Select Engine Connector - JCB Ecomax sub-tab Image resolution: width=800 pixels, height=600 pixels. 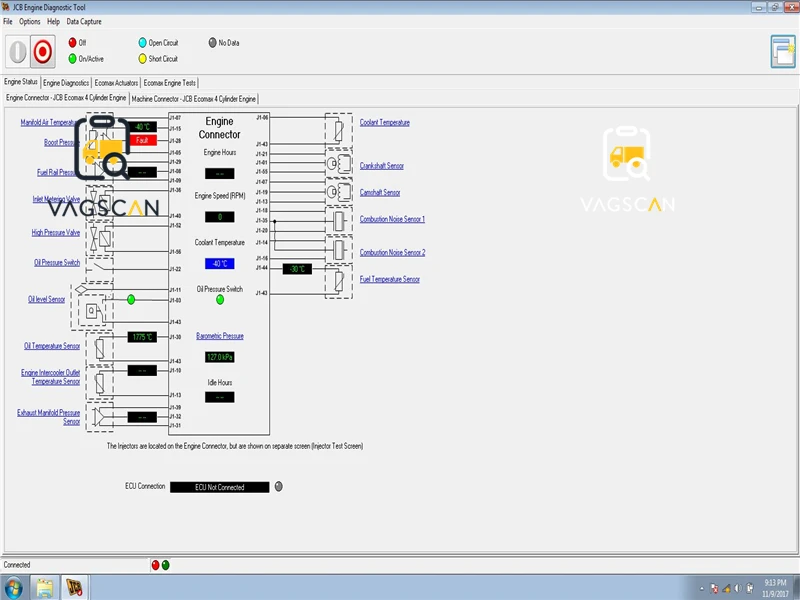point(66,98)
